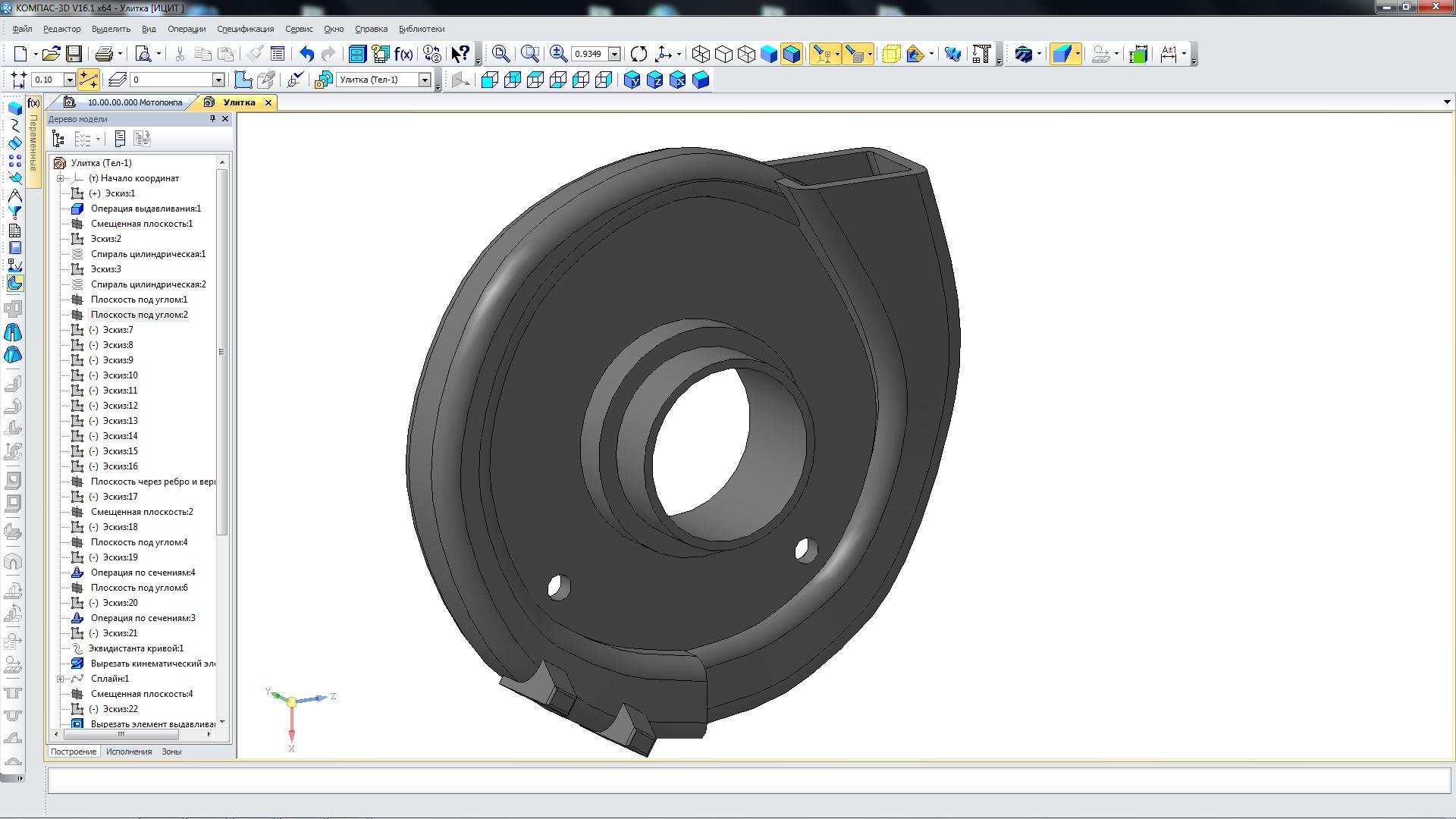
Task: Switch to the Исполнения tab
Action: (129, 752)
